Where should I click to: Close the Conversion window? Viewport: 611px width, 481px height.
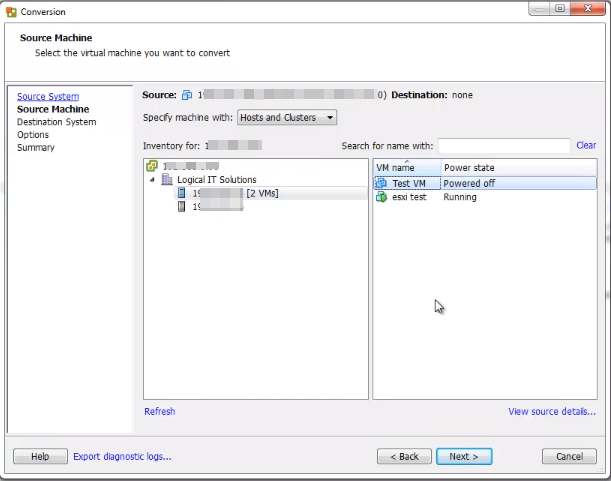(x=587, y=8)
